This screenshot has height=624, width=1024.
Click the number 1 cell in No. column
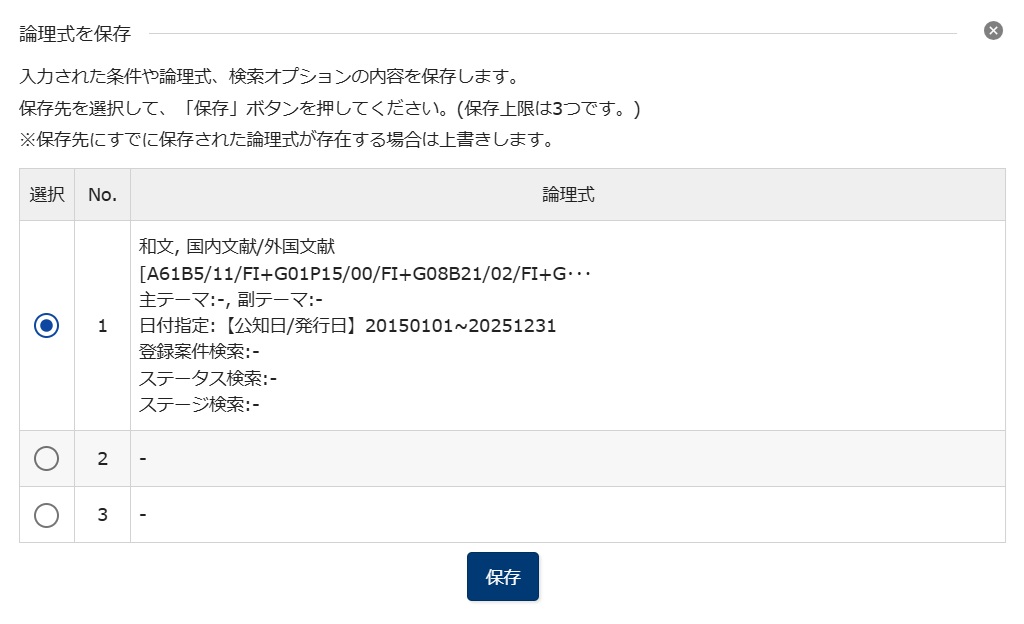(103, 326)
